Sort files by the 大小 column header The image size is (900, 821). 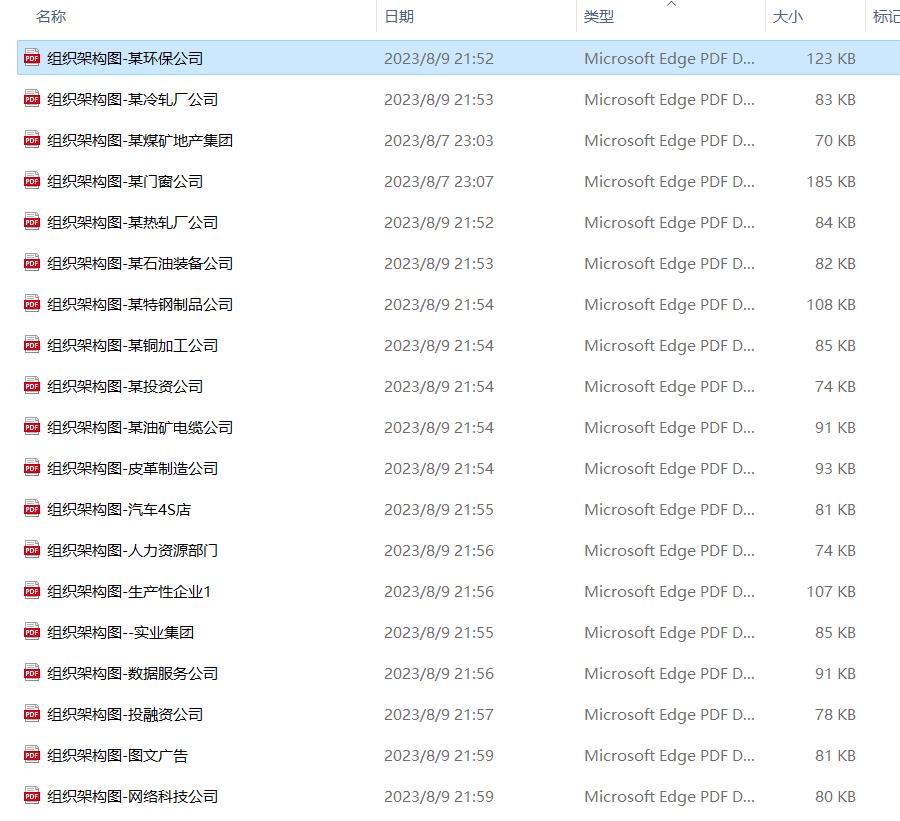pyautogui.click(x=788, y=17)
